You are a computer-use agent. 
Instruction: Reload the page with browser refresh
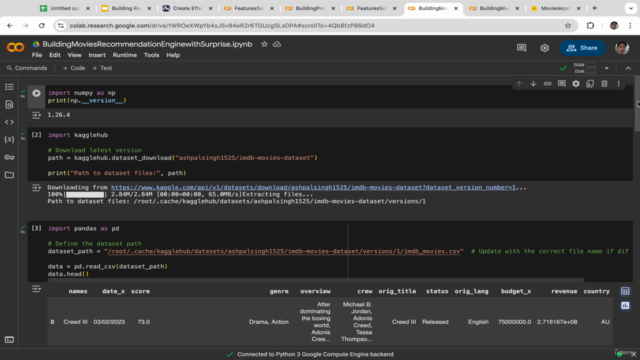42,25
